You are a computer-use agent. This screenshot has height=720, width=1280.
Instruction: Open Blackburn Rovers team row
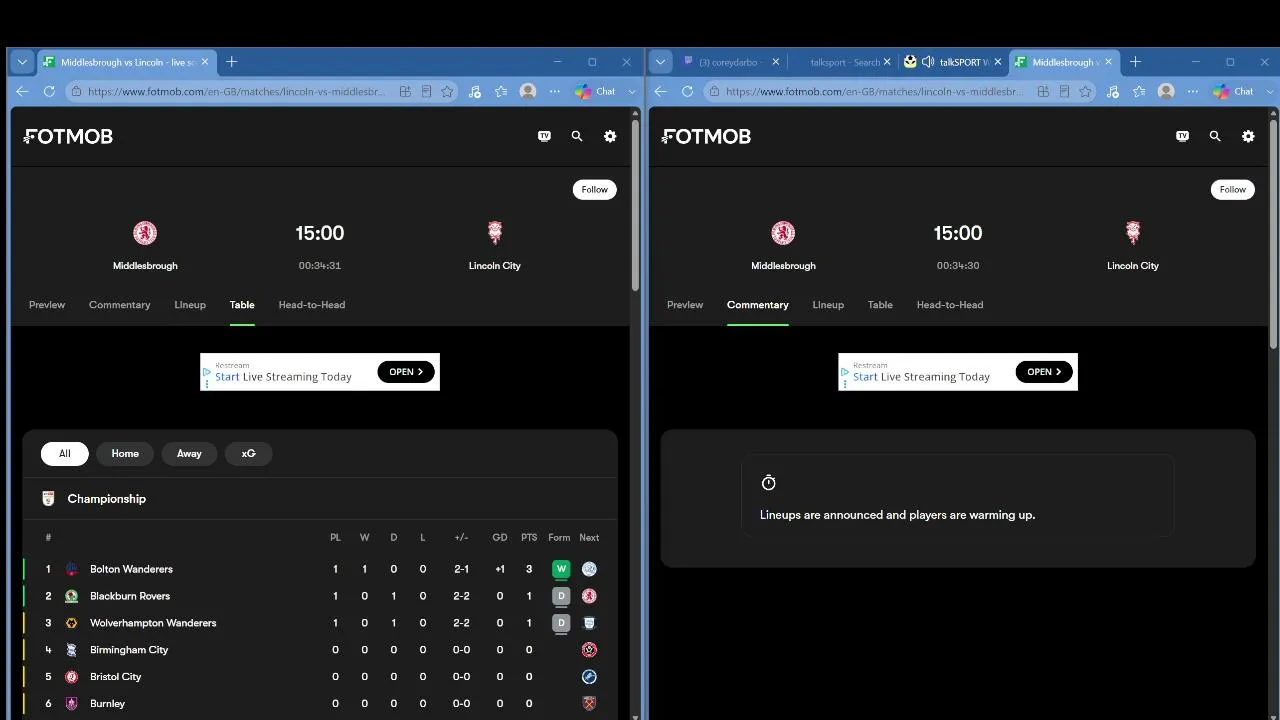[x=320, y=596]
